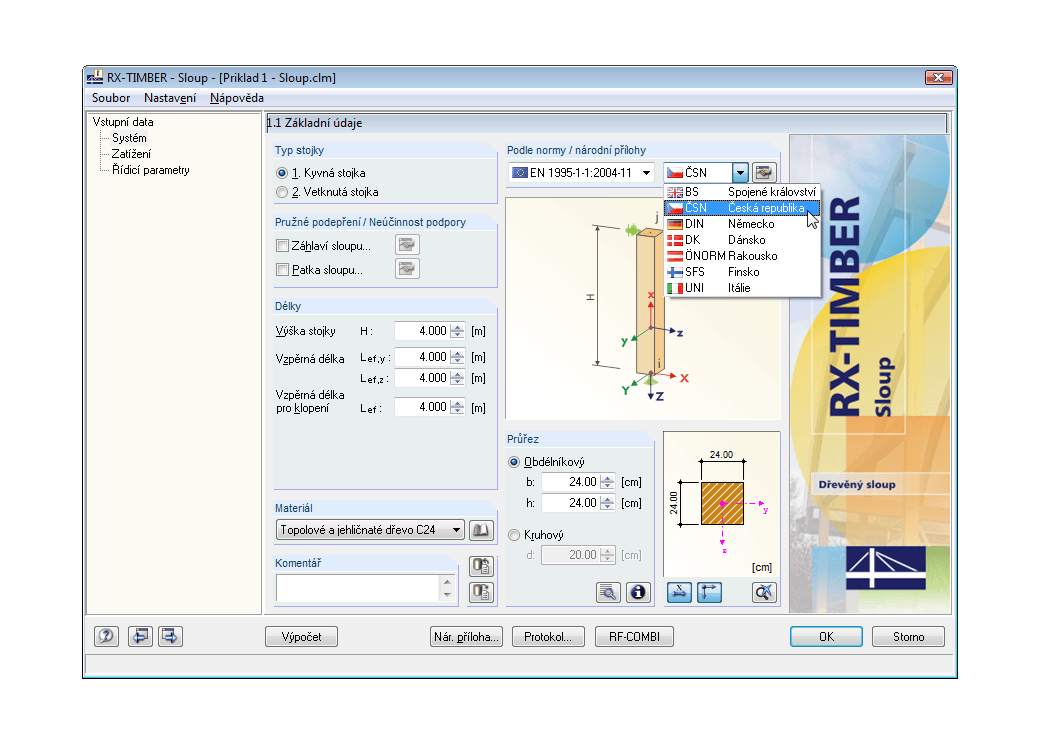
Task: Go to previous input window icon
Action: [x=140, y=637]
